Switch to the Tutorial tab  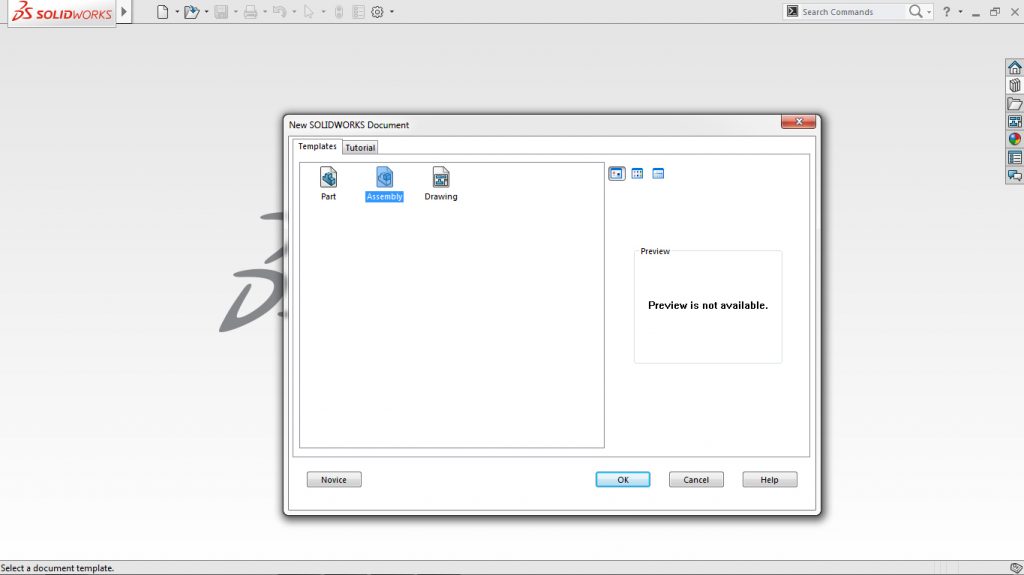pyautogui.click(x=360, y=148)
